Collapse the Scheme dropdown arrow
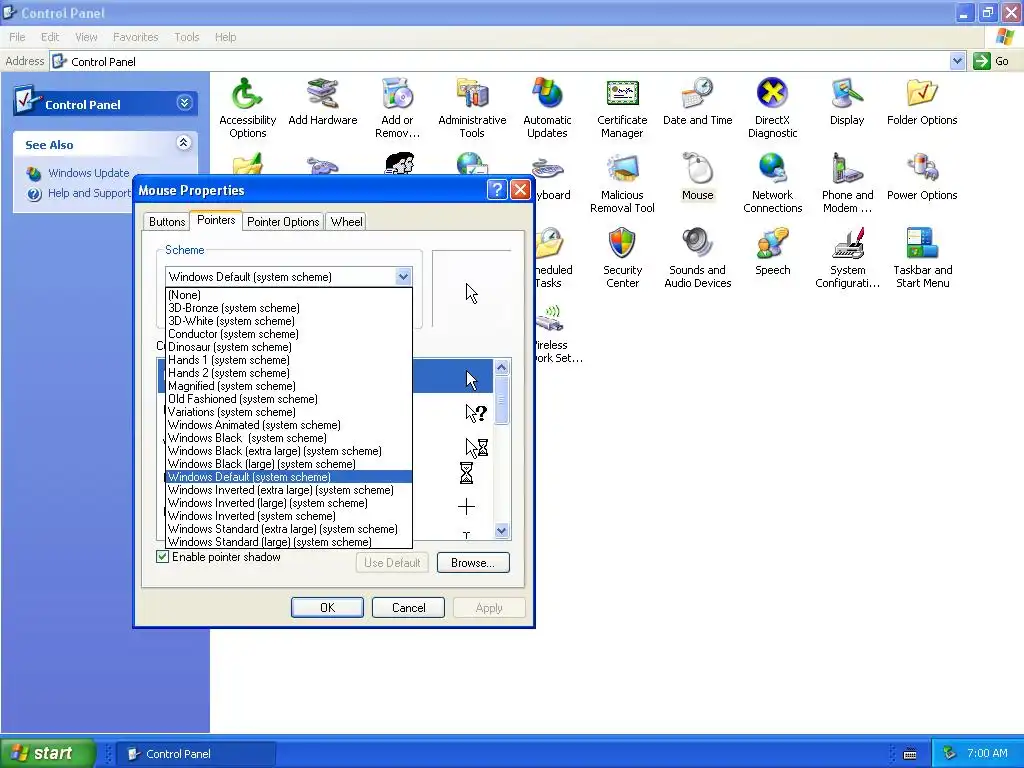Screen dimensions: 1024x768 click(403, 277)
